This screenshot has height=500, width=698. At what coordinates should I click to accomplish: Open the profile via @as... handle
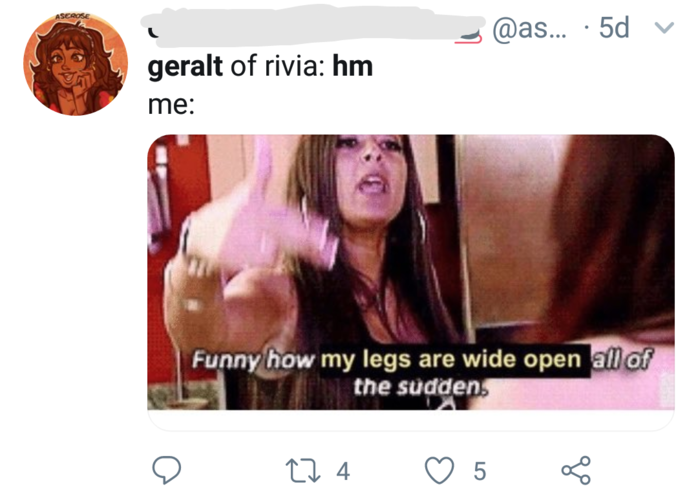(529, 28)
